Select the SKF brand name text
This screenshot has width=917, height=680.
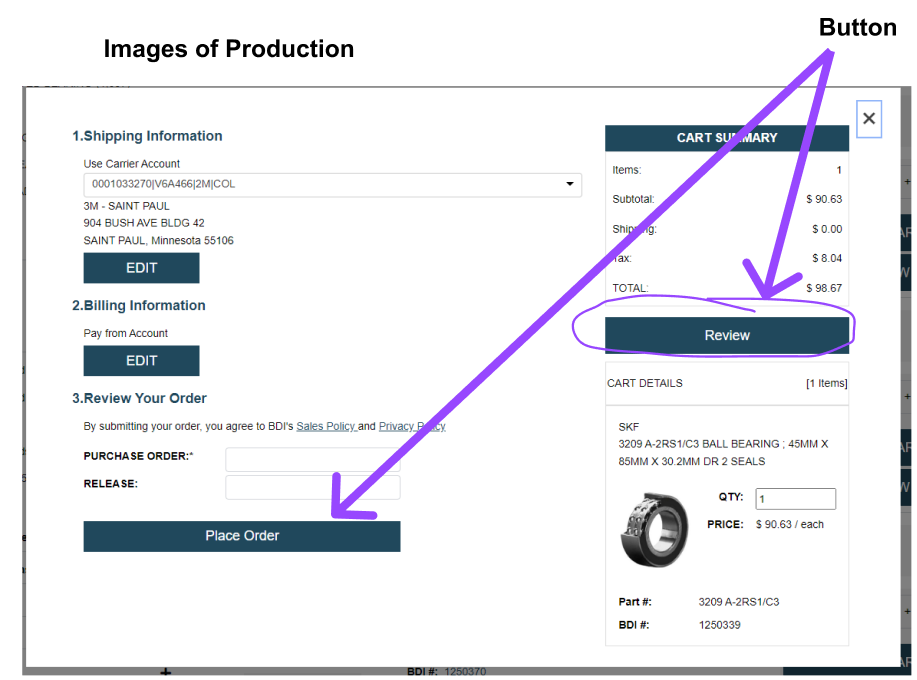pos(629,427)
